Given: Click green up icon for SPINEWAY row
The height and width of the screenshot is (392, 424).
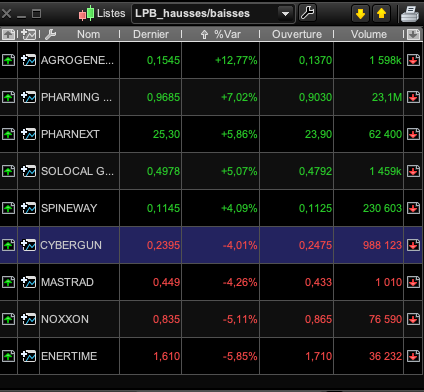Looking at the screenshot, I should coord(9,208).
